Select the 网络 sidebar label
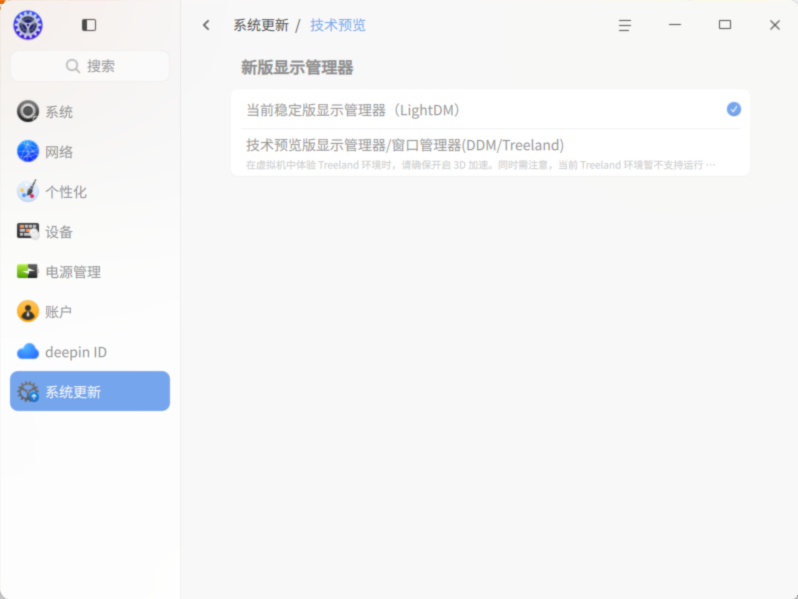The height and width of the screenshot is (599, 798). pyautogui.click(x=59, y=152)
